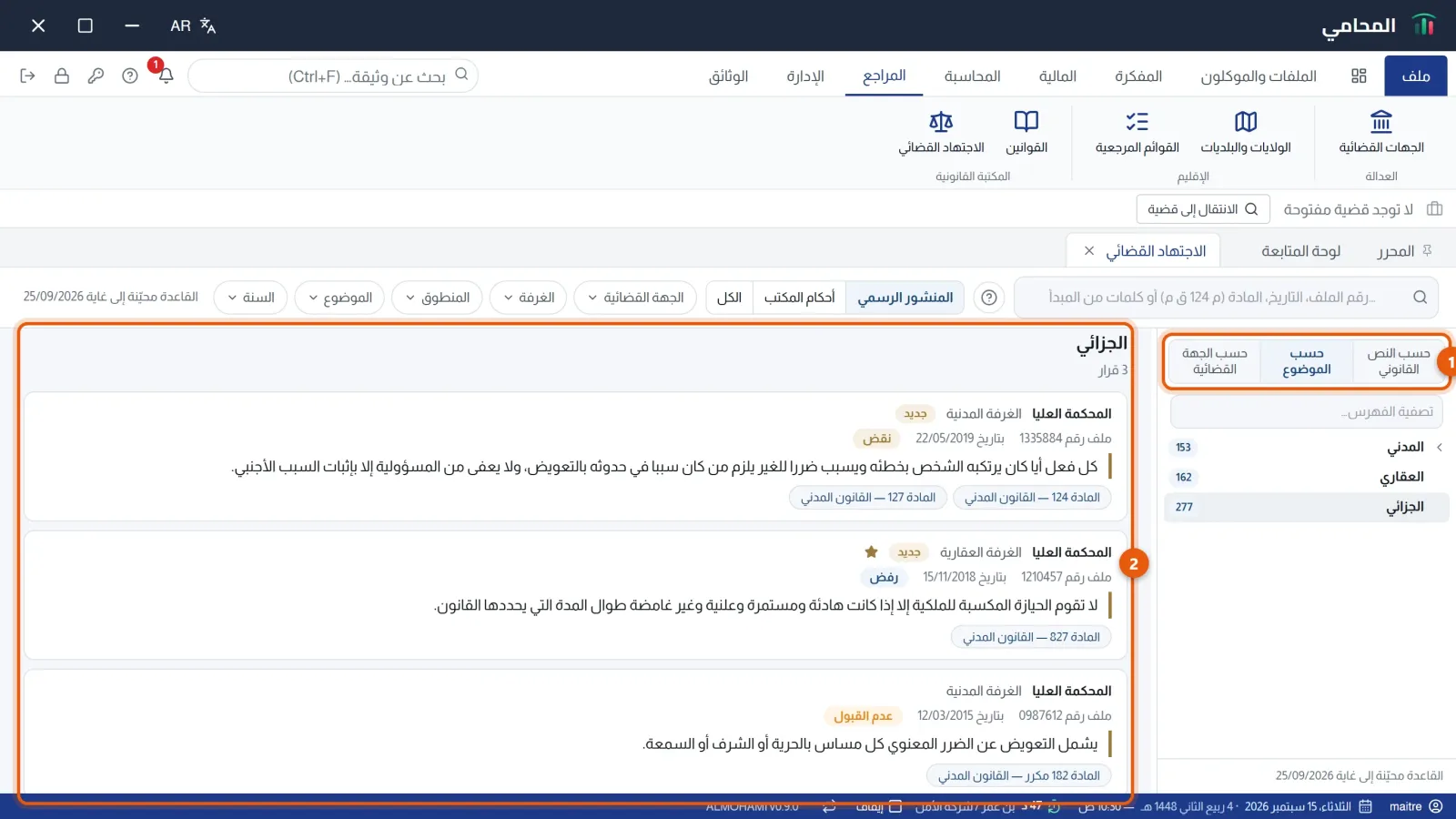Click the search help circle beside المنشور الرسمي

989,298
